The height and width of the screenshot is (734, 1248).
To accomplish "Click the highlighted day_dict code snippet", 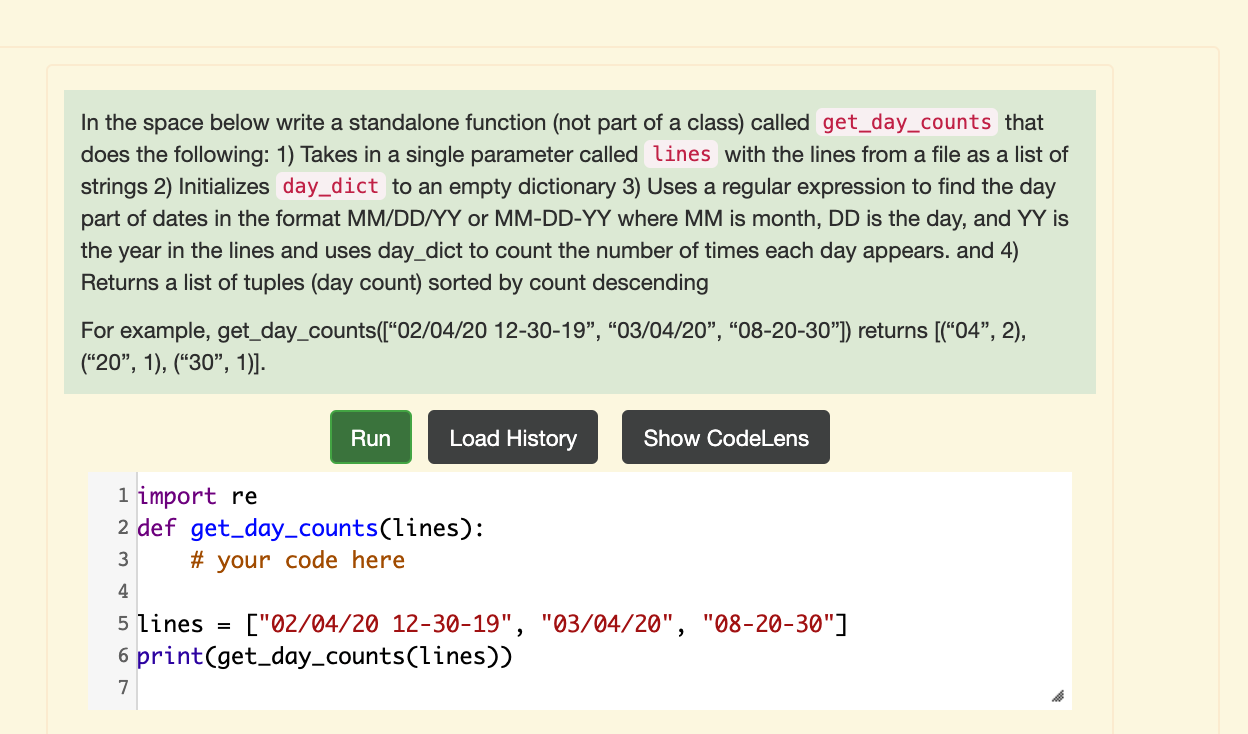I will (x=330, y=186).
